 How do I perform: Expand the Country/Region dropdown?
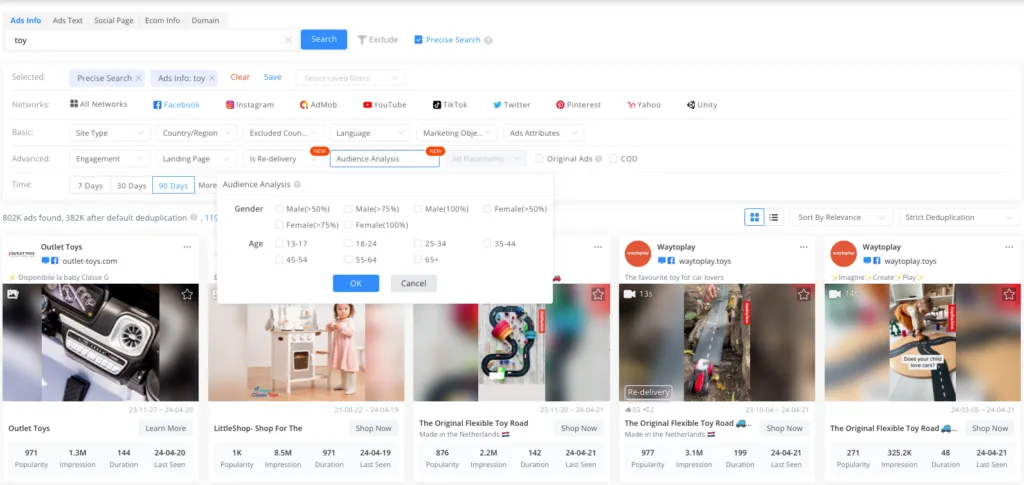point(196,133)
